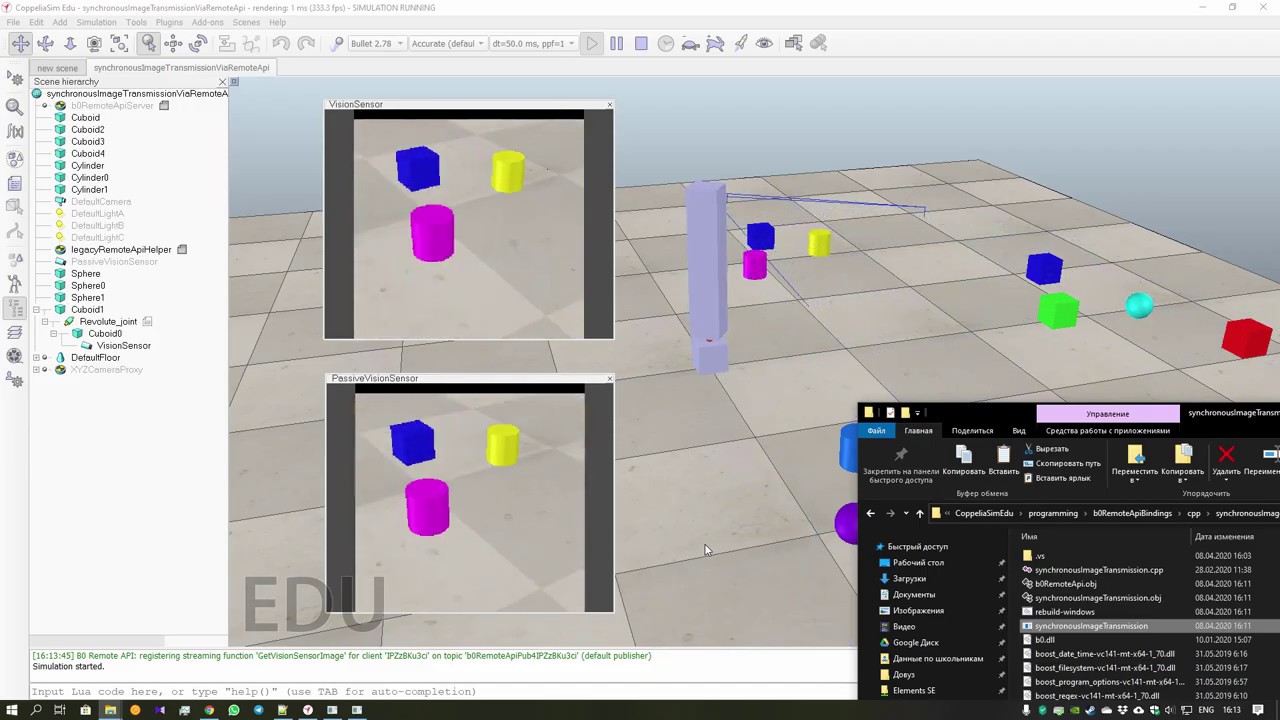Screen dimensions: 1280x720
Task: Select the object translate tool
Action: pos(173,43)
